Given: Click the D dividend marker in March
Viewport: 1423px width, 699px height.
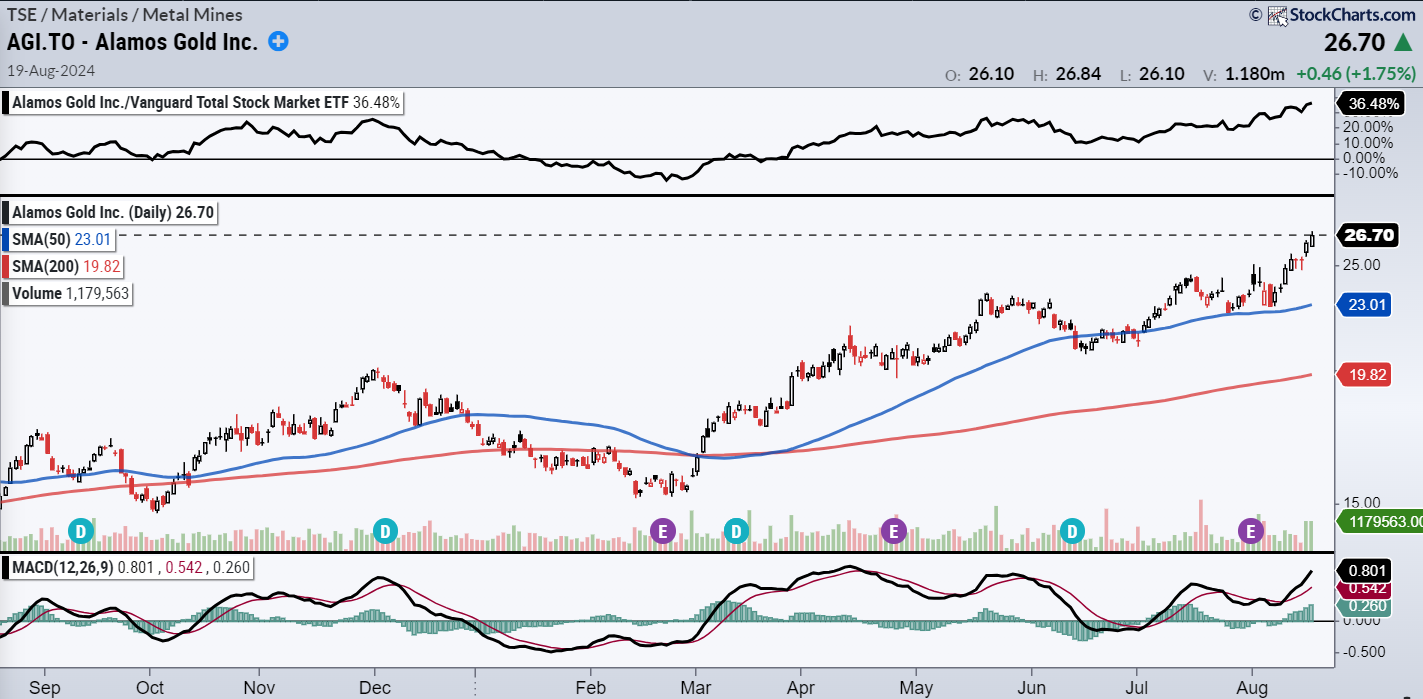Looking at the screenshot, I should point(736,530).
